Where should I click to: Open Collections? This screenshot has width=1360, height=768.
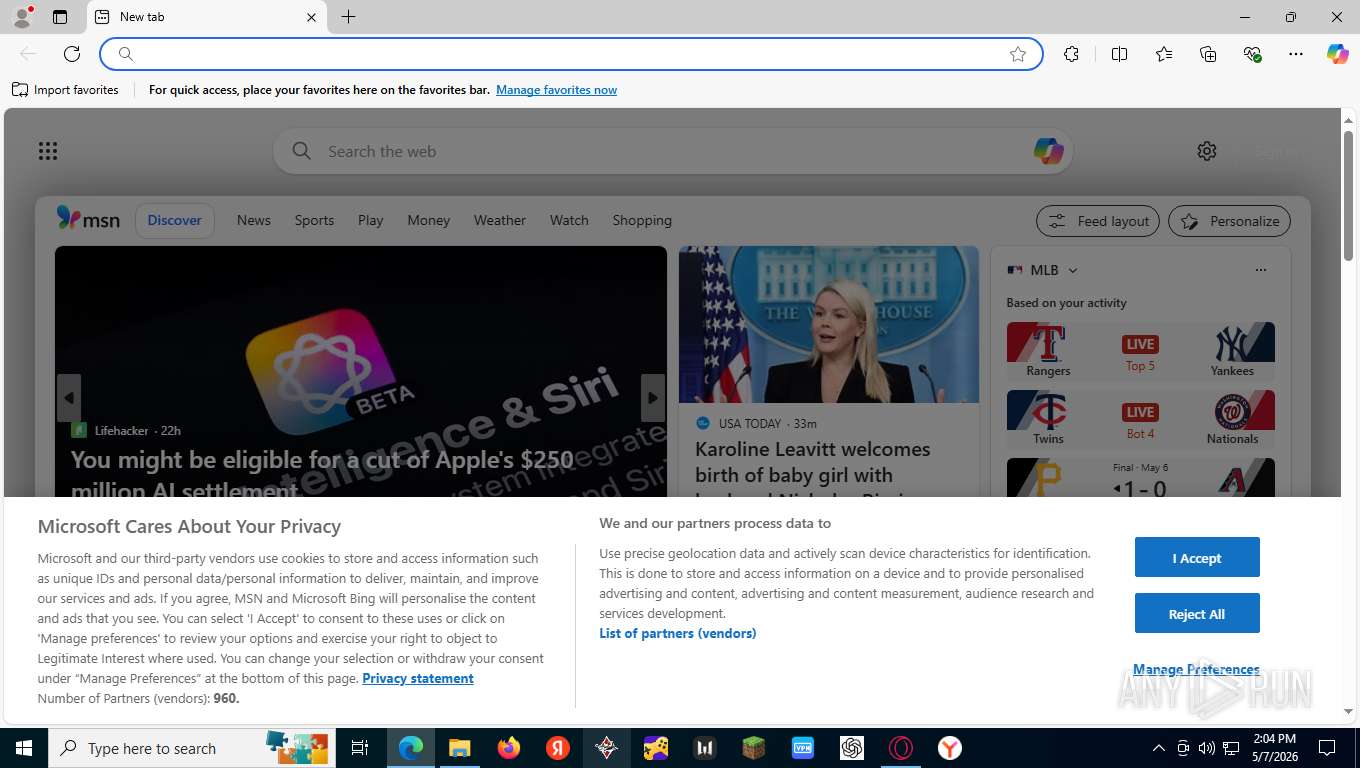[x=1208, y=54]
